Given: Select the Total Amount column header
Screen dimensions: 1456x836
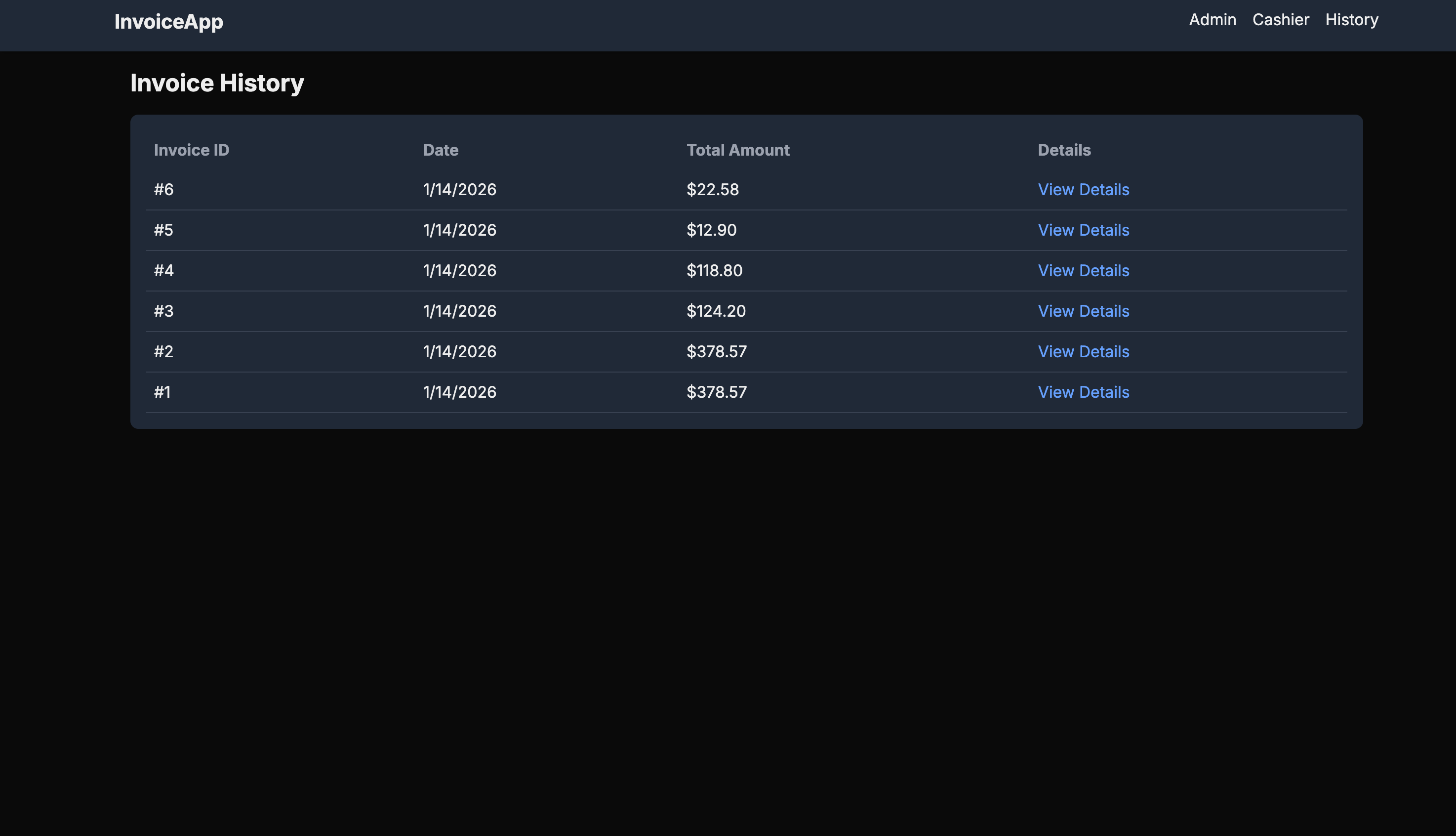Looking at the screenshot, I should click(x=737, y=150).
